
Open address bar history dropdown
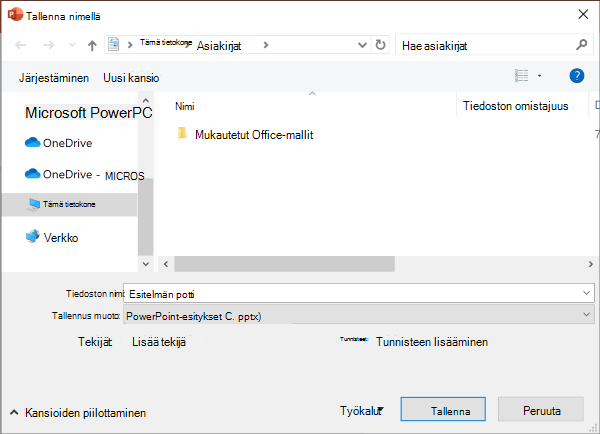tap(362, 45)
